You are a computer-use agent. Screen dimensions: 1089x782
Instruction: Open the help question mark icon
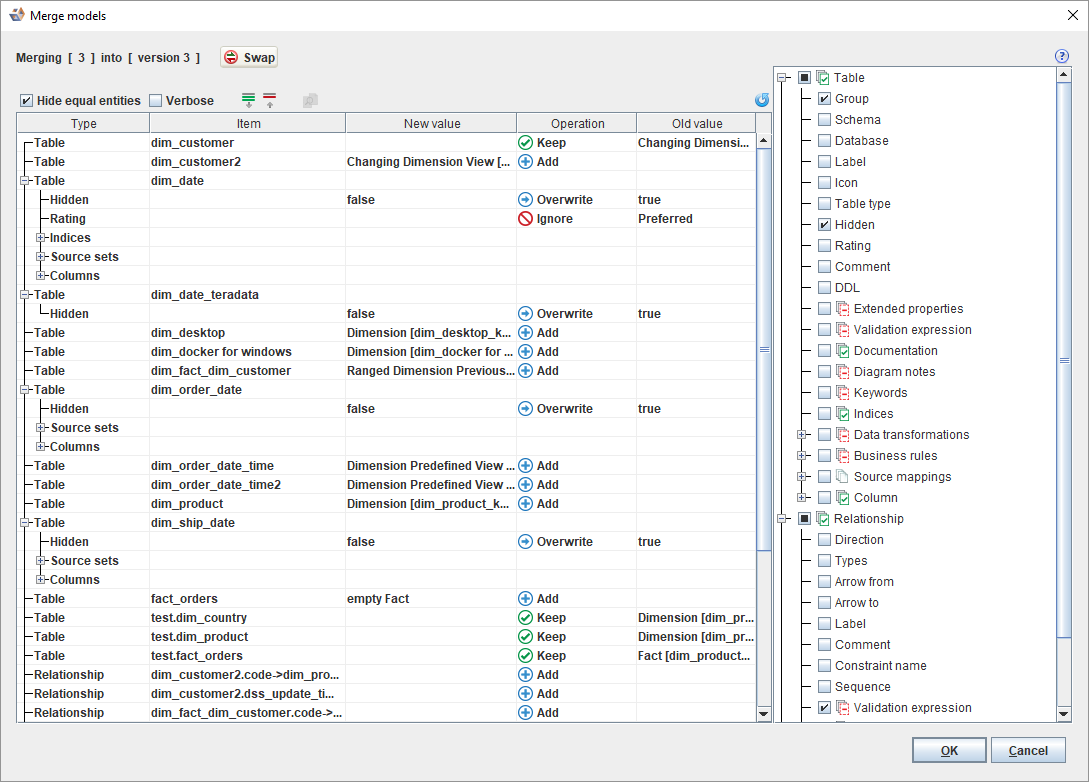[1062, 57]
